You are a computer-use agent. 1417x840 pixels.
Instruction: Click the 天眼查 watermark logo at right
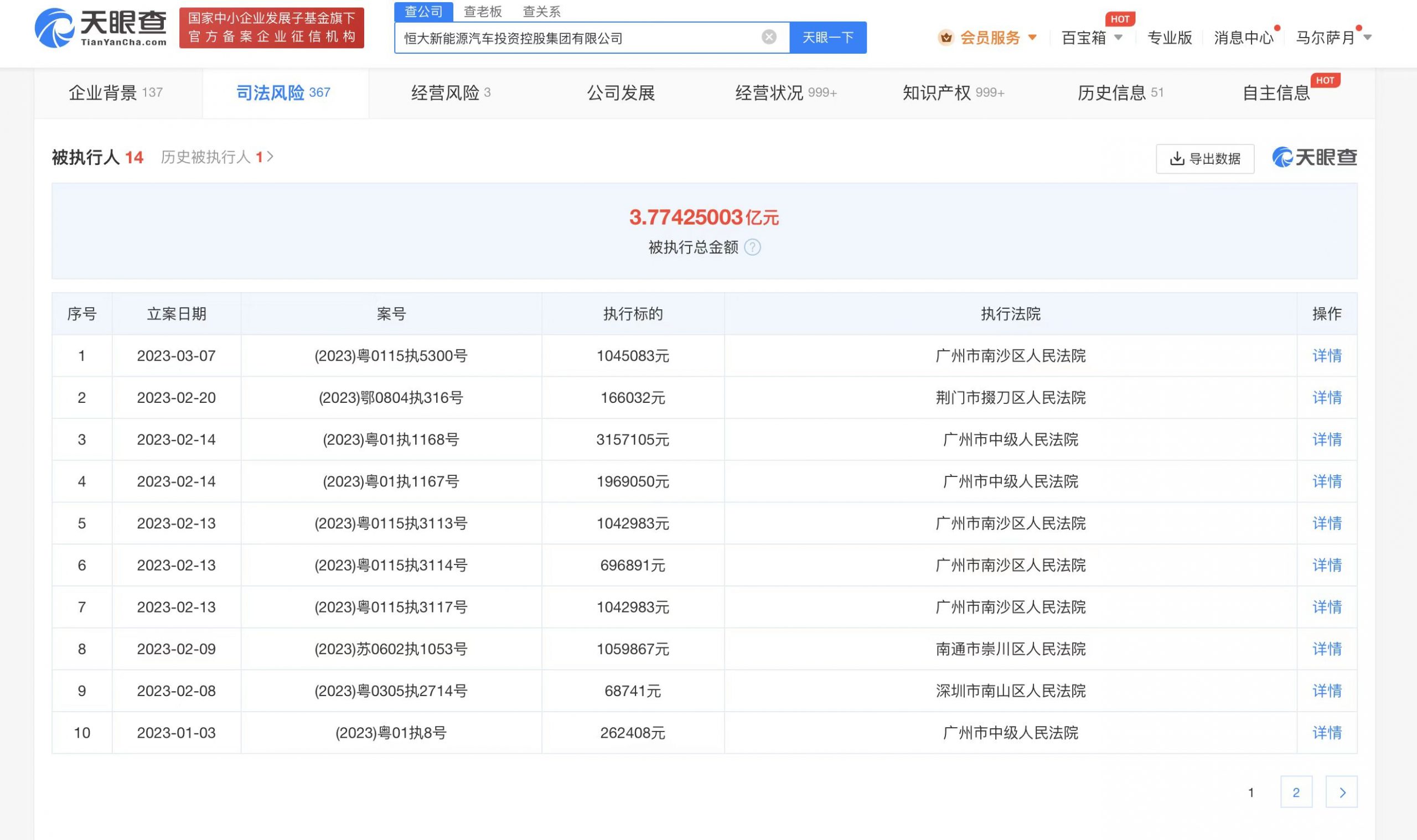pyautogui.click(x=1314, y=157)
